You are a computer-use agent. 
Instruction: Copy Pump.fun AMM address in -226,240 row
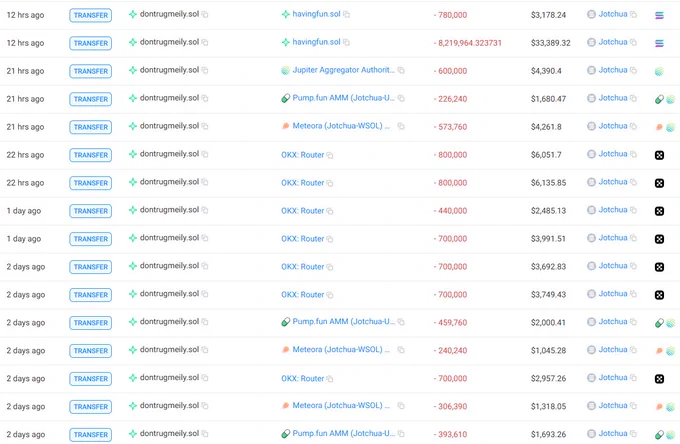(401, 98)
